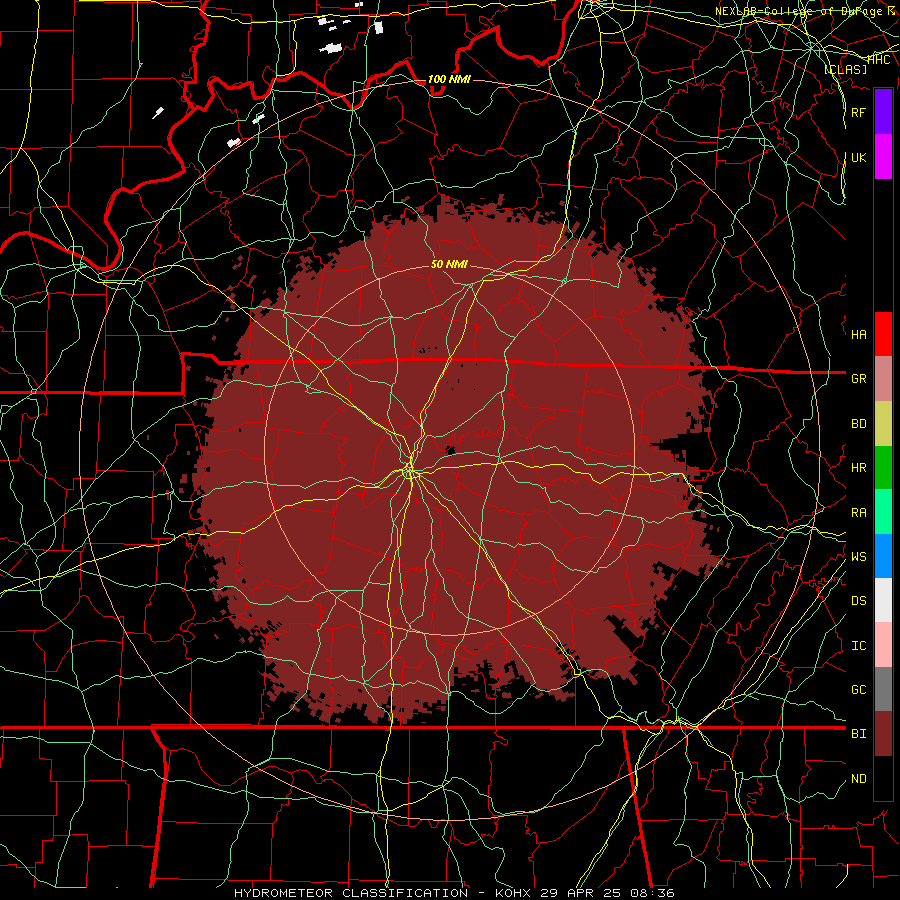Click the brown BI legend swatch
Screen dimensions: 900x900
[883, 734]
